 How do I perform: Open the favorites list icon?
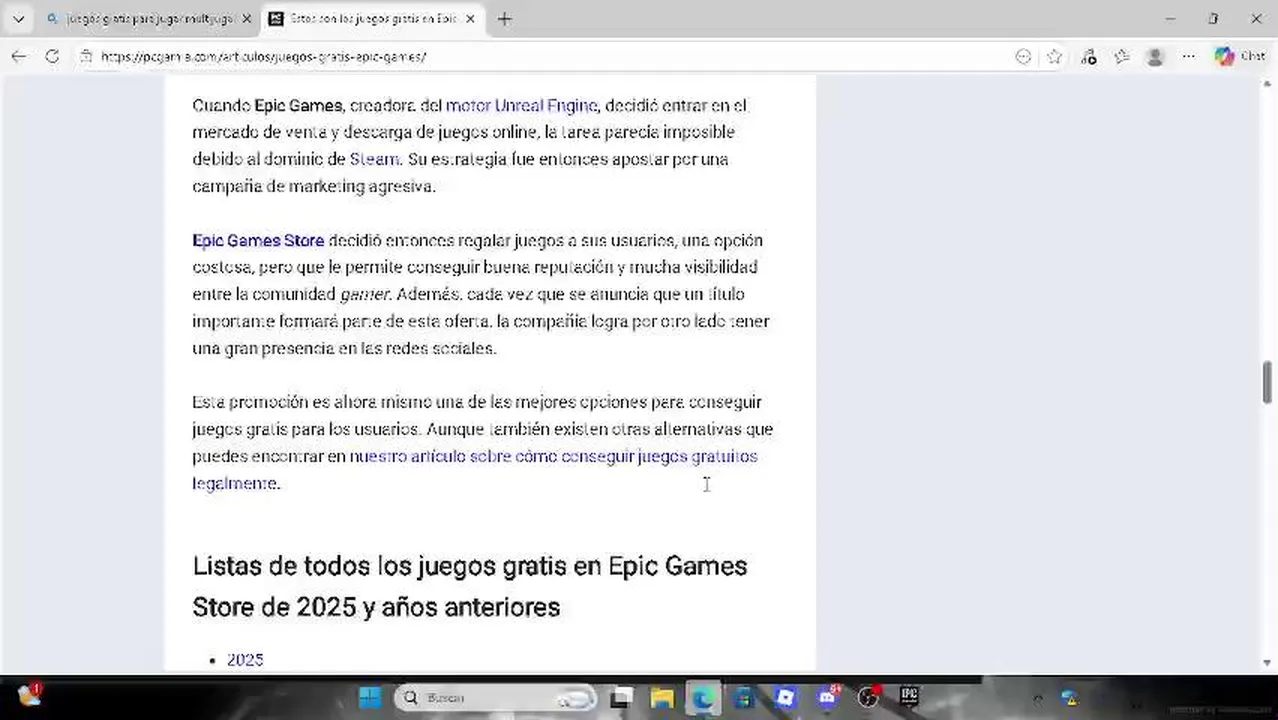(1122, 57)
